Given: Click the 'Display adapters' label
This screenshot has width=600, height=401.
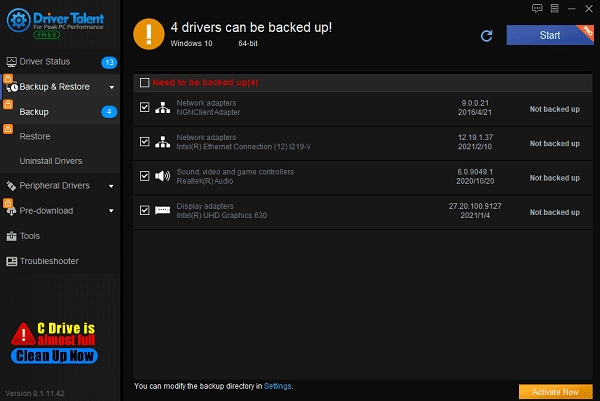Looking at the screenshot, I should [205, 206].
